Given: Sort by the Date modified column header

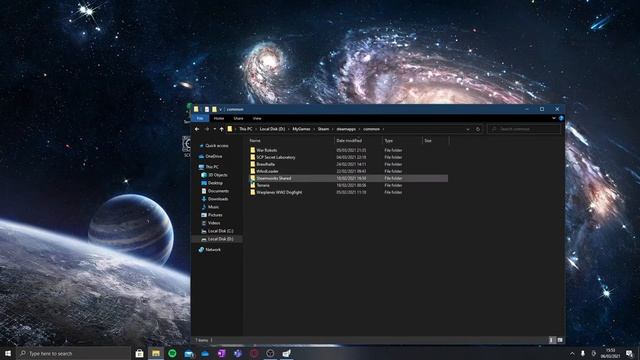Looking at the screenshot, I should tap(349, 140).
